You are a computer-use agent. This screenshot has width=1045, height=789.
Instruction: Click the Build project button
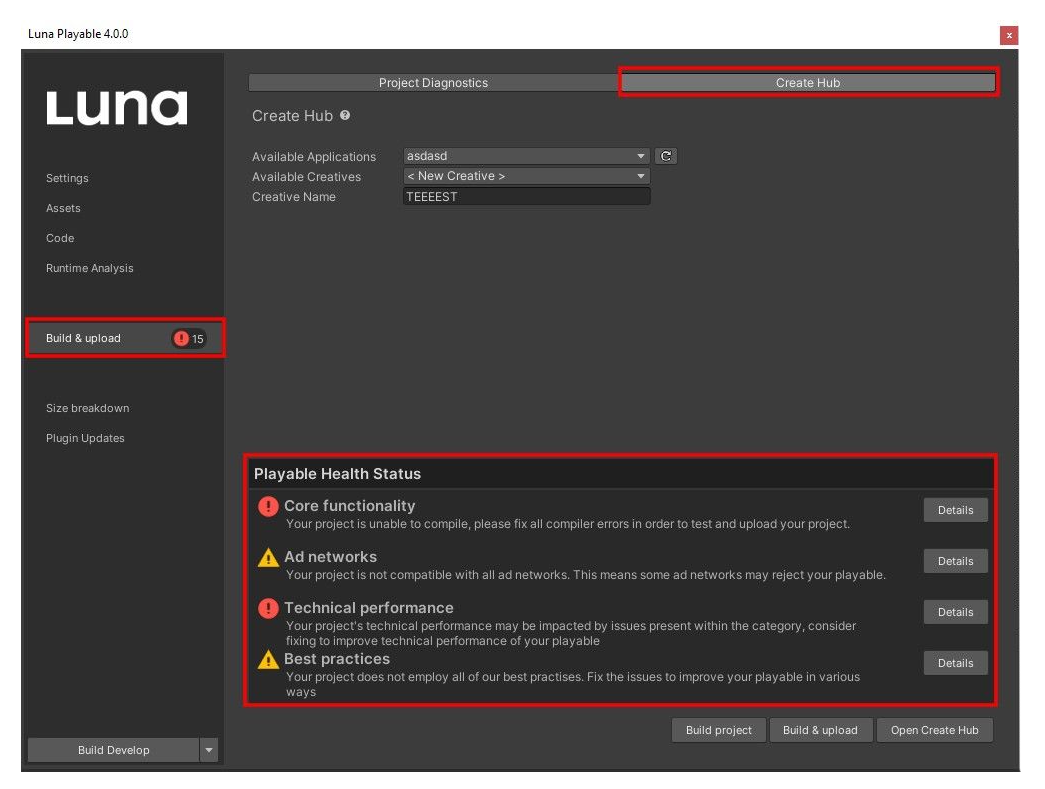718,730
